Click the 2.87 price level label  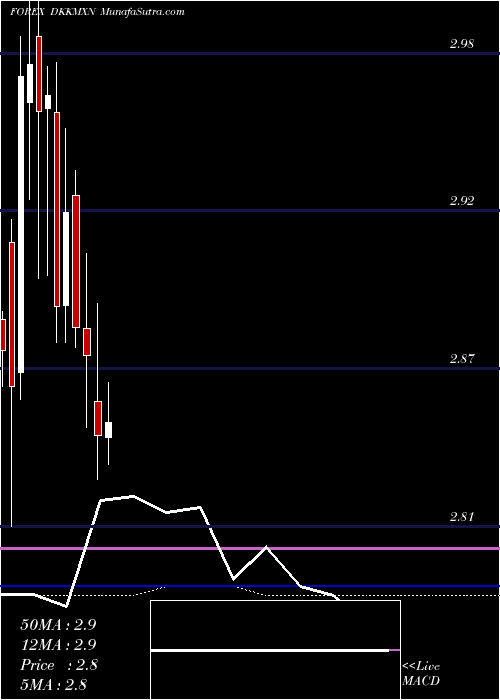(461, 358)
